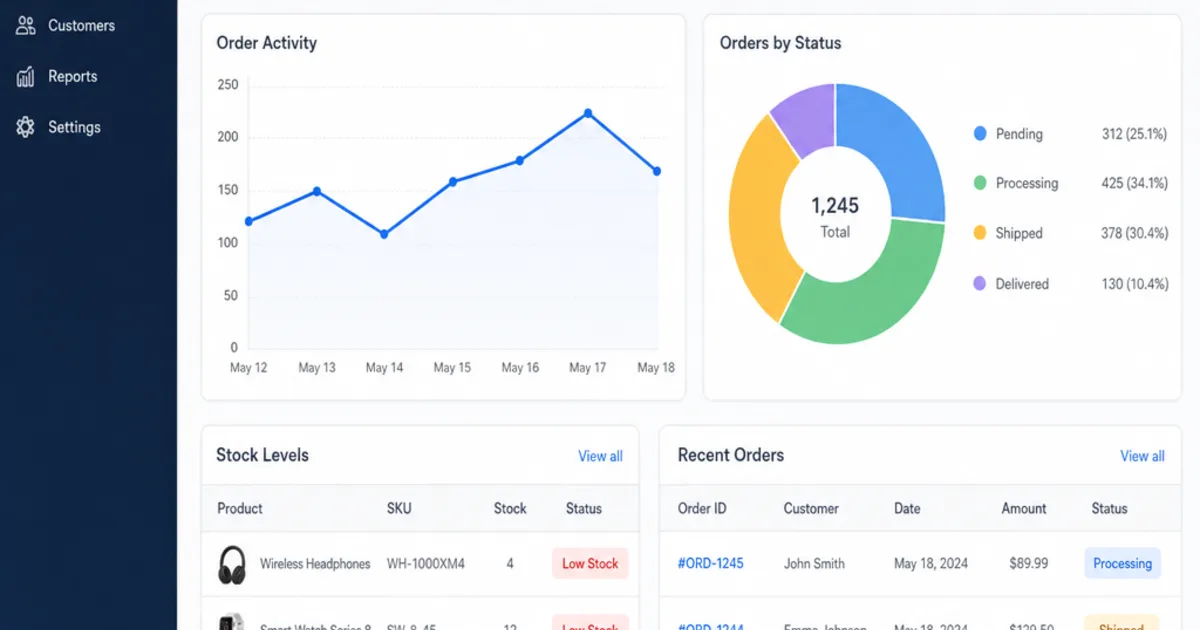1200x630 pixels.
Task: Click the Low Stock badge for Wireless Headphones
Action: 590,563
